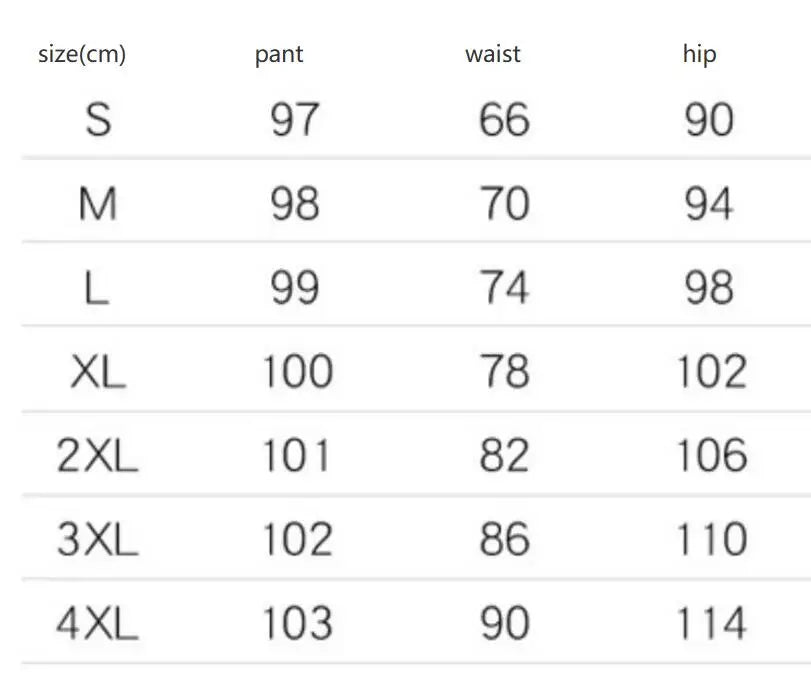Select the 4XL size row label

click(97, 623)
